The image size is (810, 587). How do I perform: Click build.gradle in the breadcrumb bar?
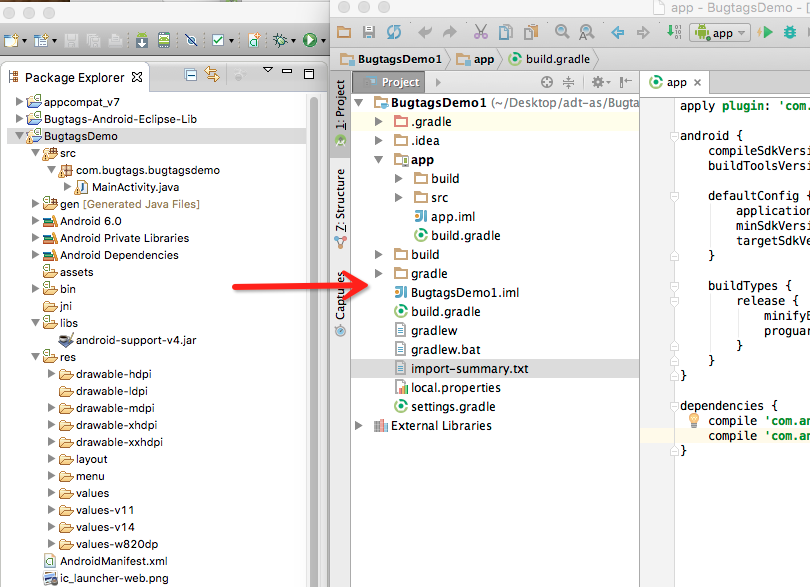click(552, 59)
